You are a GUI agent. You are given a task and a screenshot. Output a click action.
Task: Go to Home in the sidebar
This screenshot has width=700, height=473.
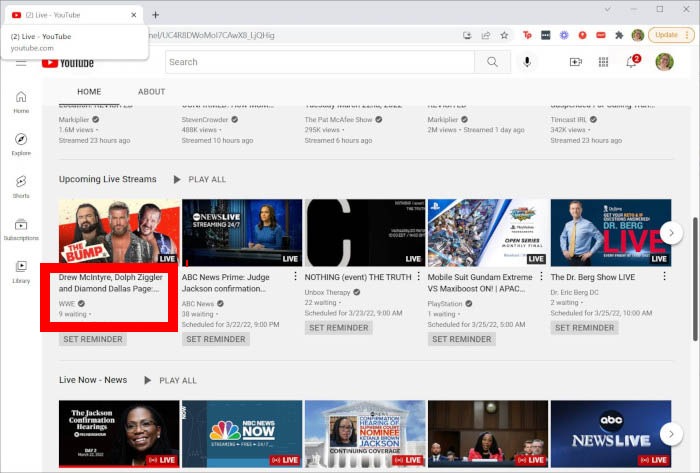click(x=21, y=102)
